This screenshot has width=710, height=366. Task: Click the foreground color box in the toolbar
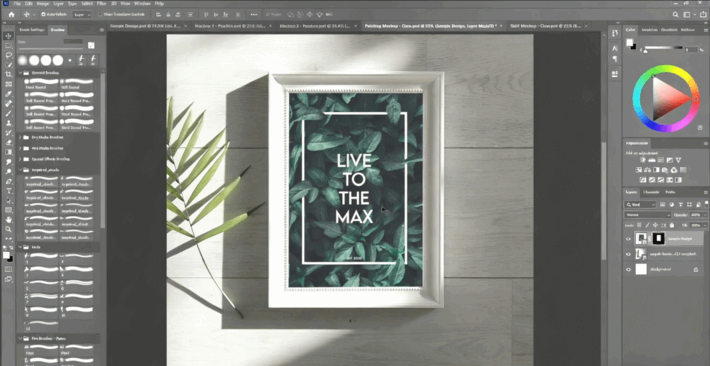click(6, 255)
